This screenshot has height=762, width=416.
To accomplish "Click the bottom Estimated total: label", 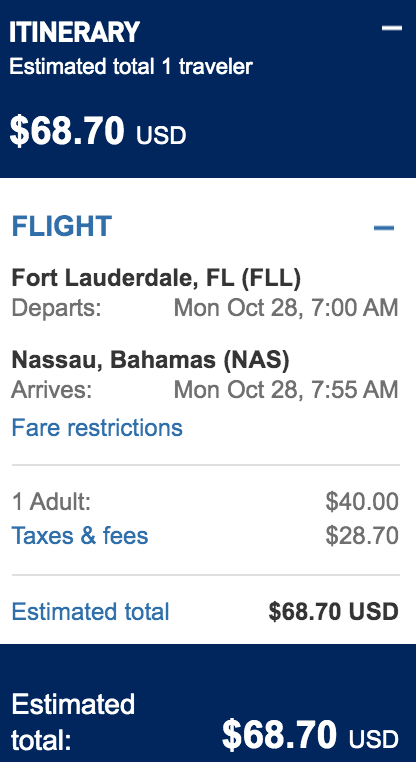I will pyautogui.click(x=73, y=723).
